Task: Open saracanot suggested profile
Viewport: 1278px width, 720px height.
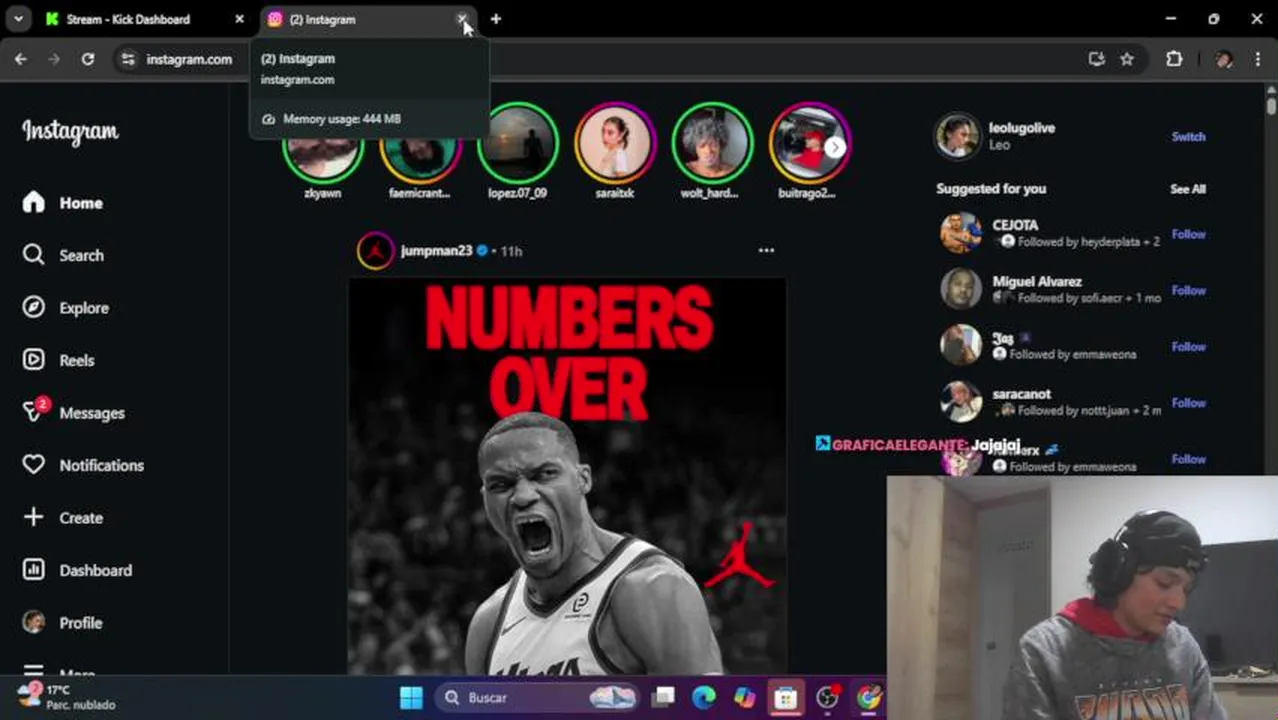Action: pos(1021,394)
